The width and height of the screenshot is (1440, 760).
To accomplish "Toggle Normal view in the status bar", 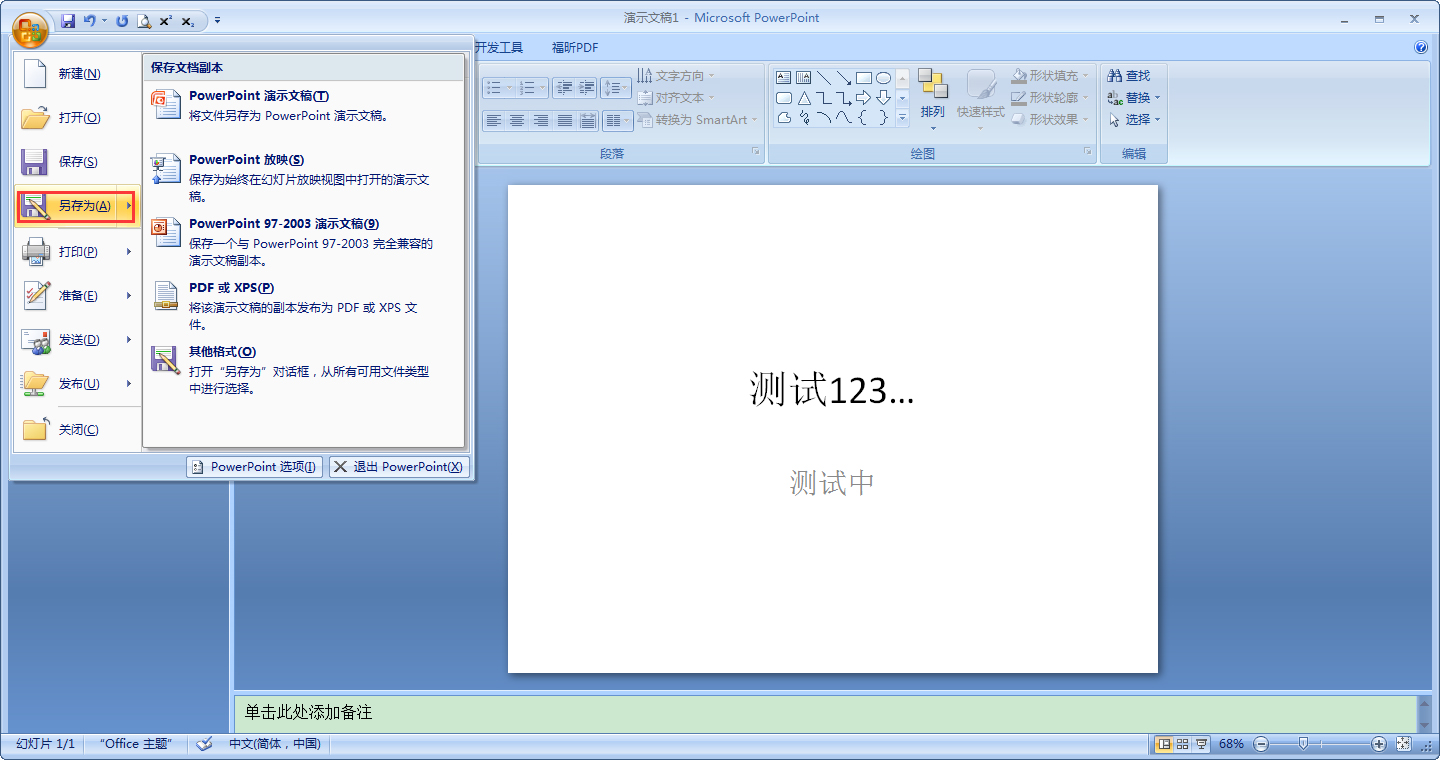I will pos(1165,743).
